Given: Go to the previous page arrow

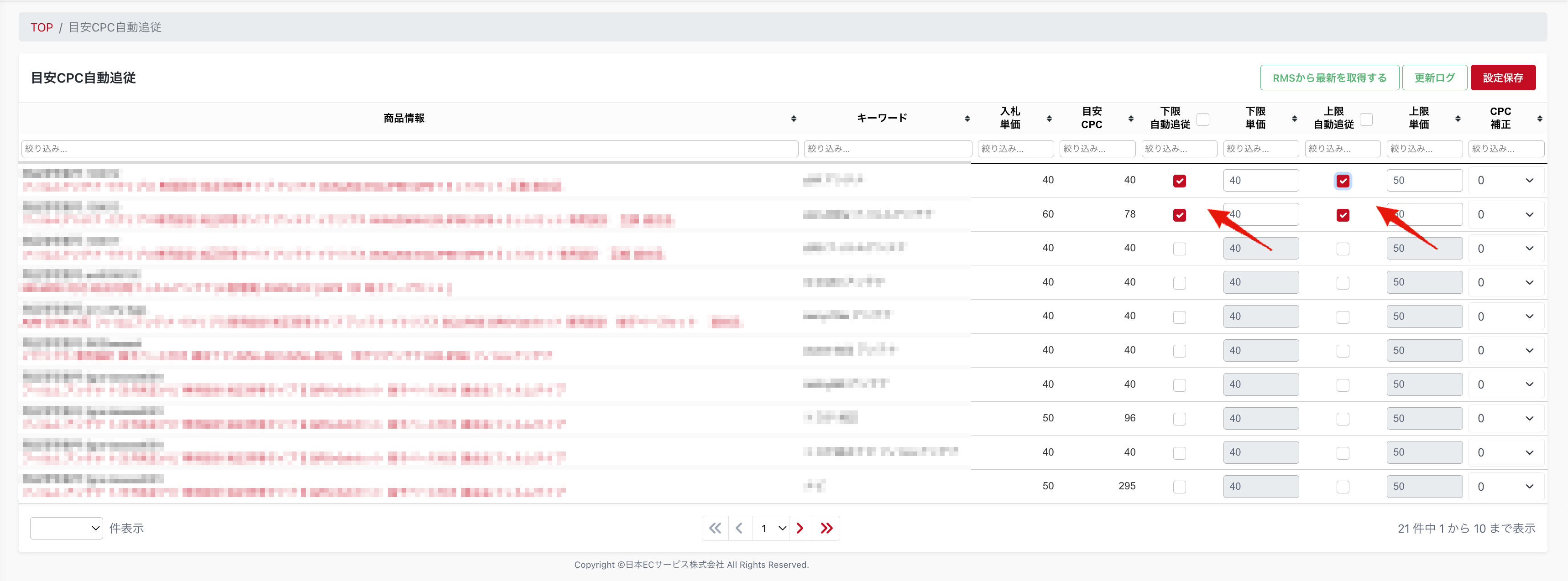Looking at the screenshot, I should (740, 528).
